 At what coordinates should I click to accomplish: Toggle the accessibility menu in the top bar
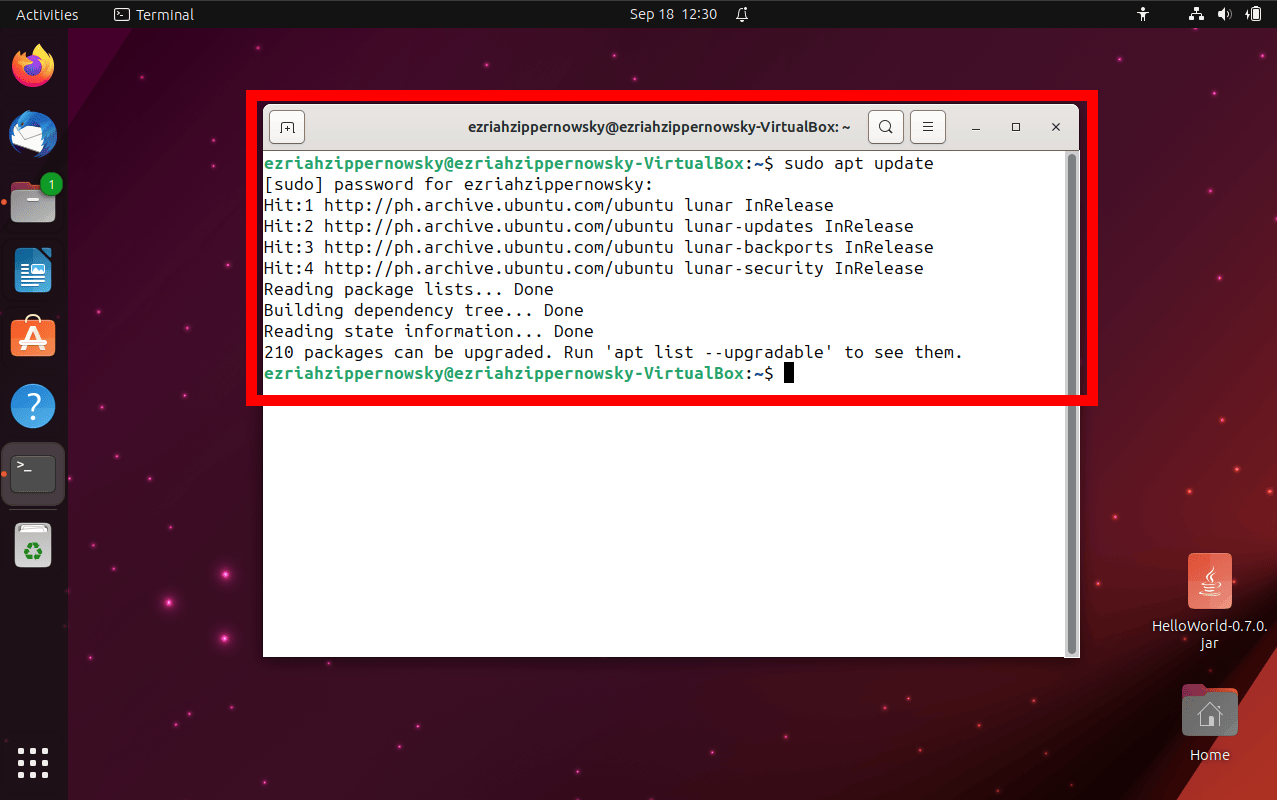tap(1142, 14)
